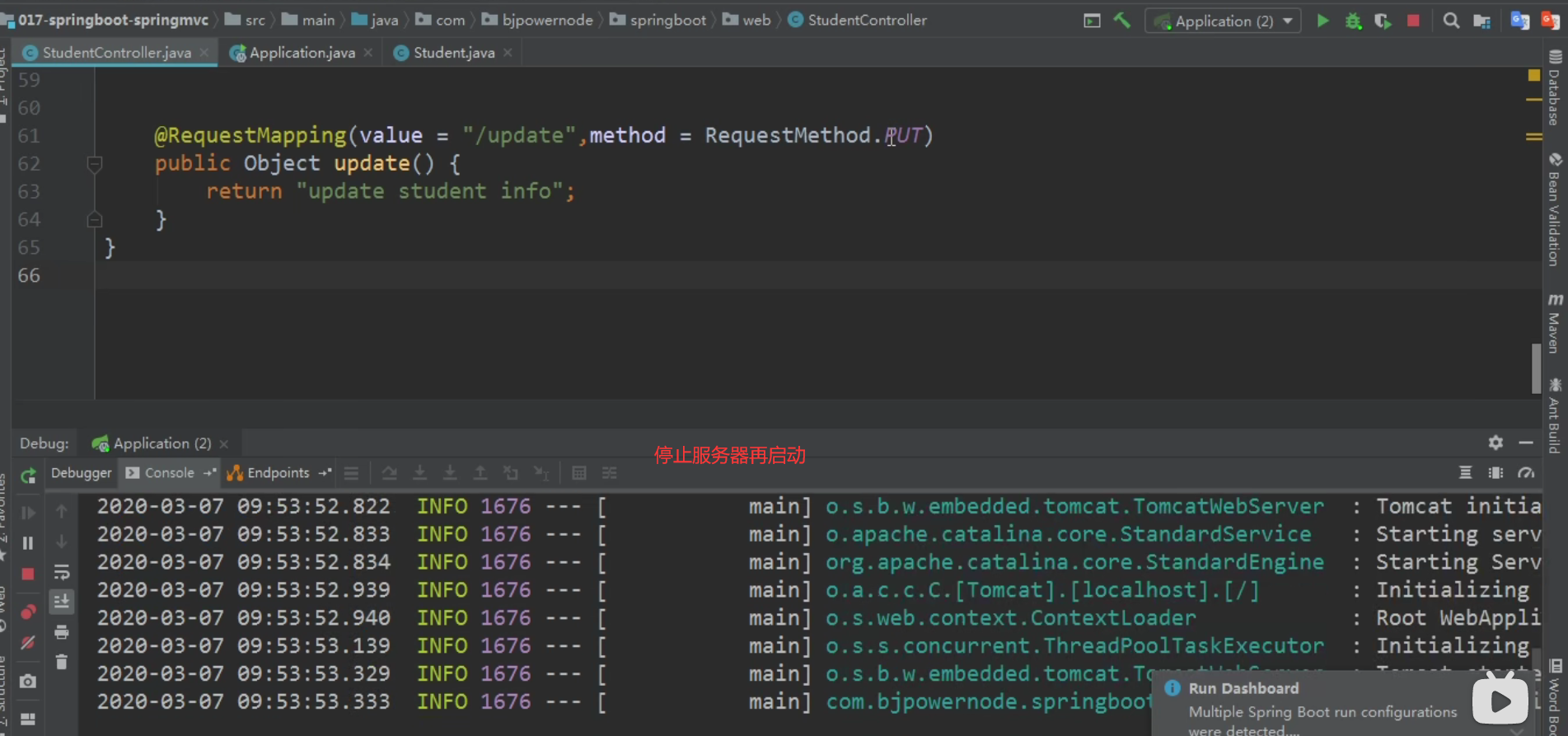Restore layout icon at bottom-left of debug panel
Image resolution: width=1568 pixels, height=736 pixels.
click(x=28, y=719)
